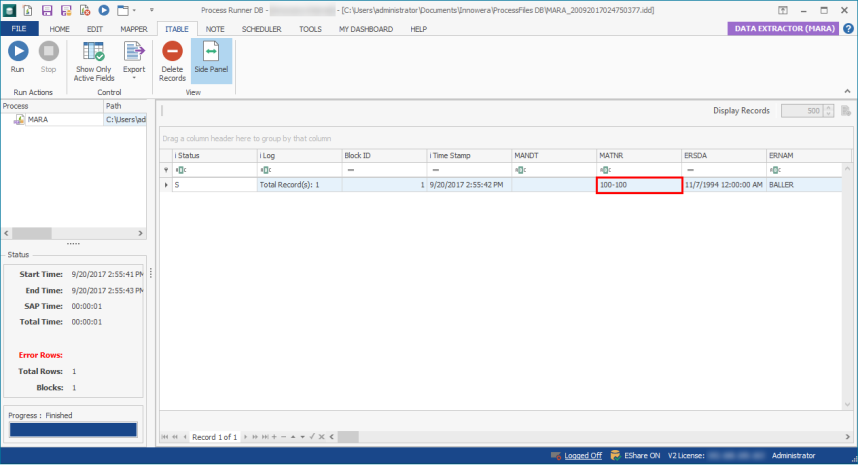This screenshot has height=465, width=858.
Task: Switch to the HOME tab
Action: 59,29
